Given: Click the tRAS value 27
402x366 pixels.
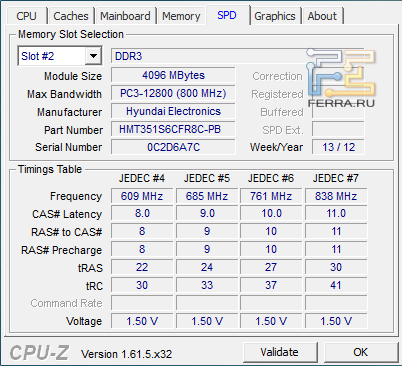Looking at the screenshot, I should pos(271,267).
